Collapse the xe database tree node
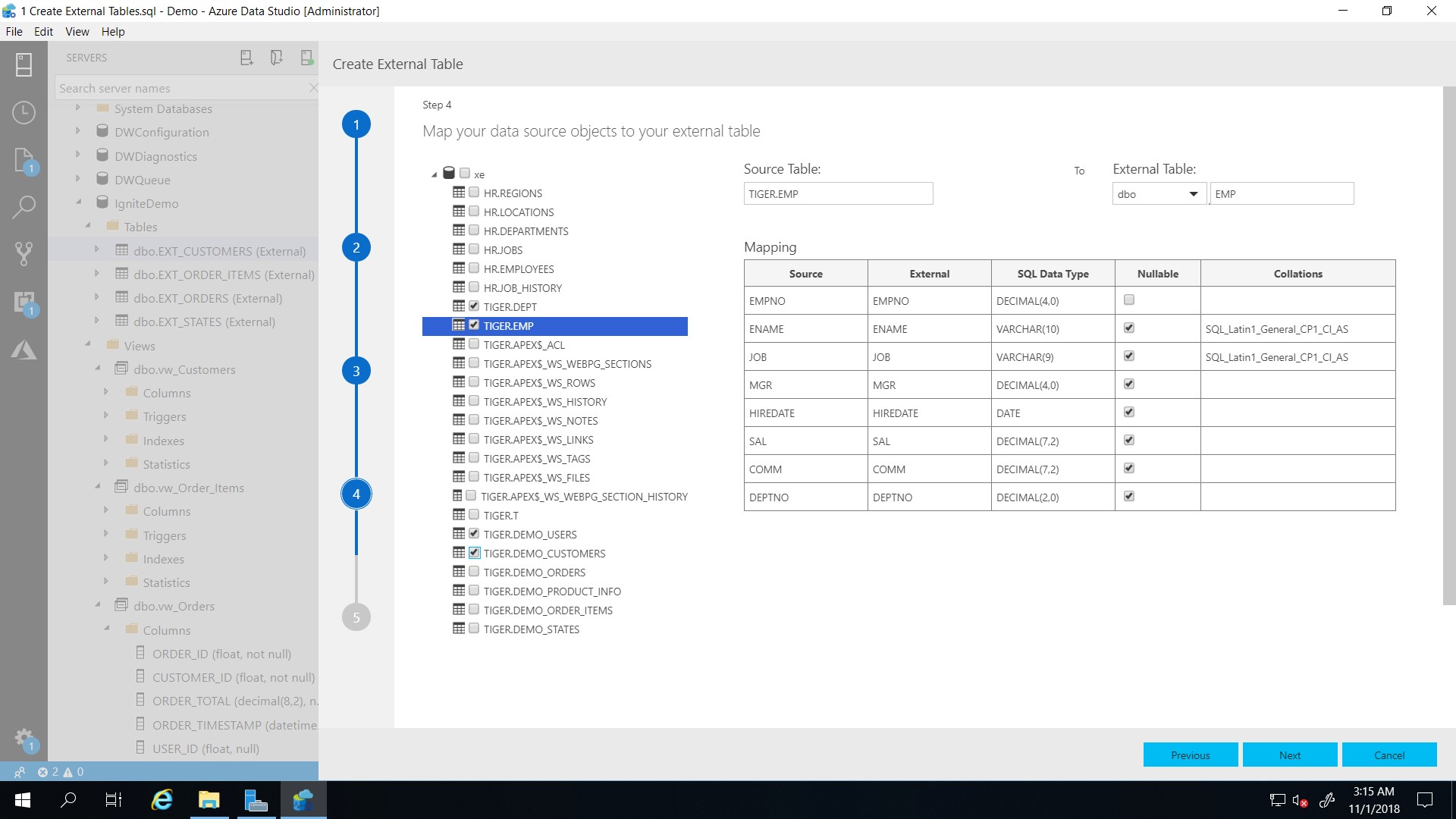The image size is (1456, 819). coord(435,174)
